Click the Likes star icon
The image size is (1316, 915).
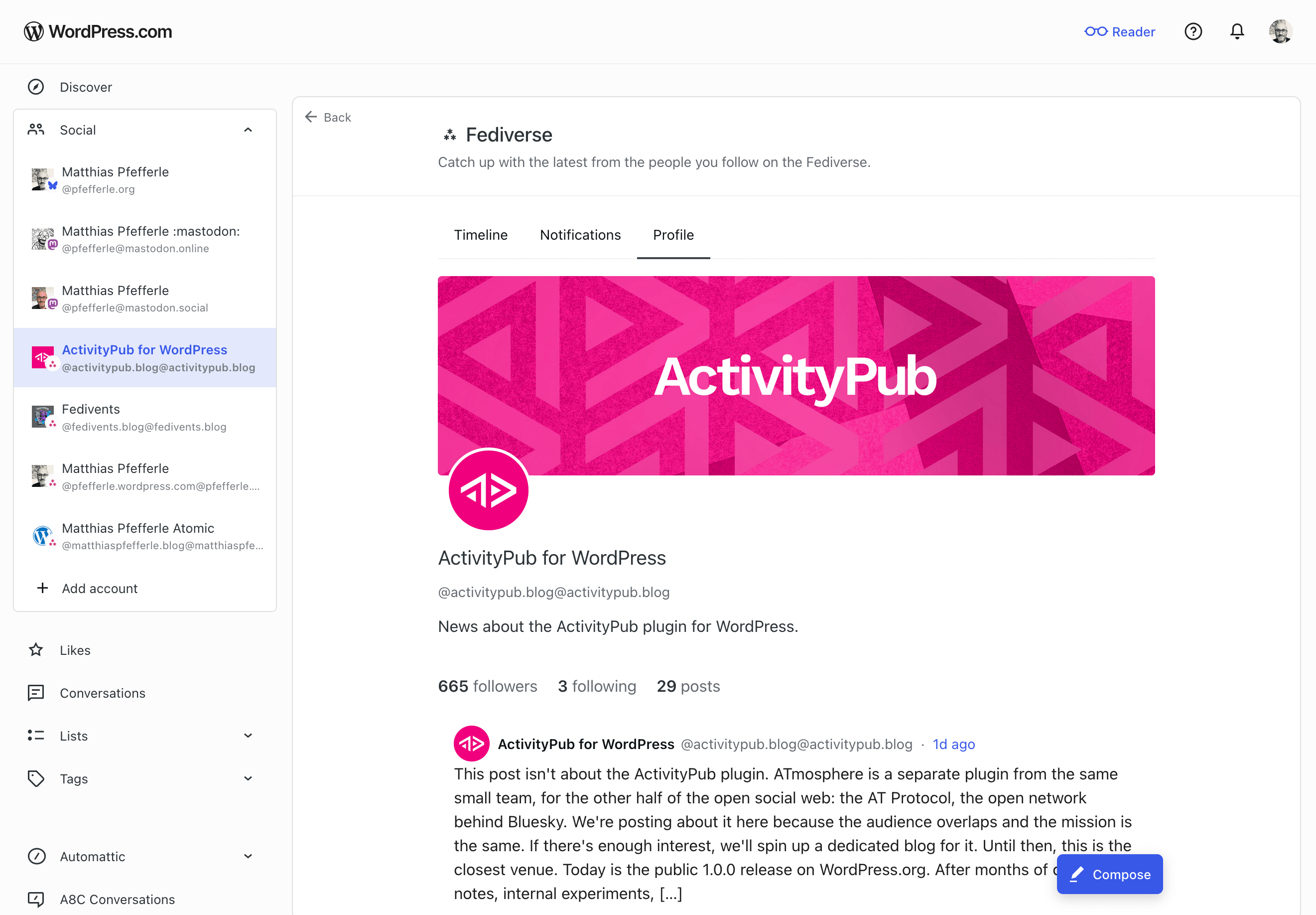tap(36, 650)
